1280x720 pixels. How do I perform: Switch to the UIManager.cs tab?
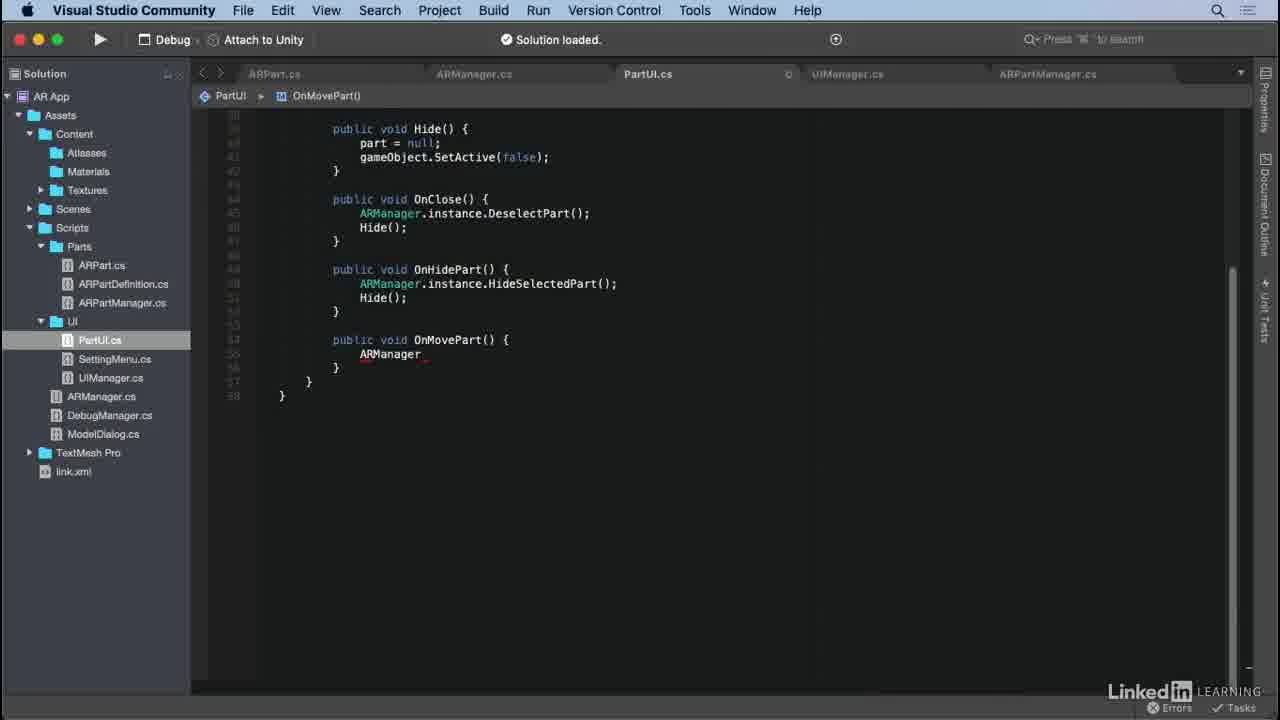click(847, 74)
